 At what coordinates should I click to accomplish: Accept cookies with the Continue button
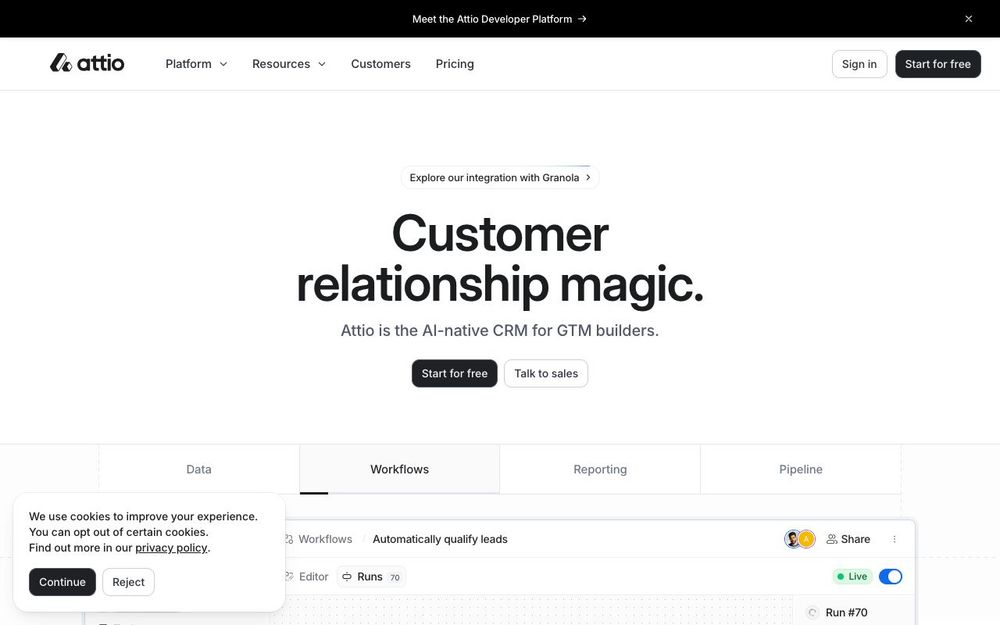(x=62, y=582)
